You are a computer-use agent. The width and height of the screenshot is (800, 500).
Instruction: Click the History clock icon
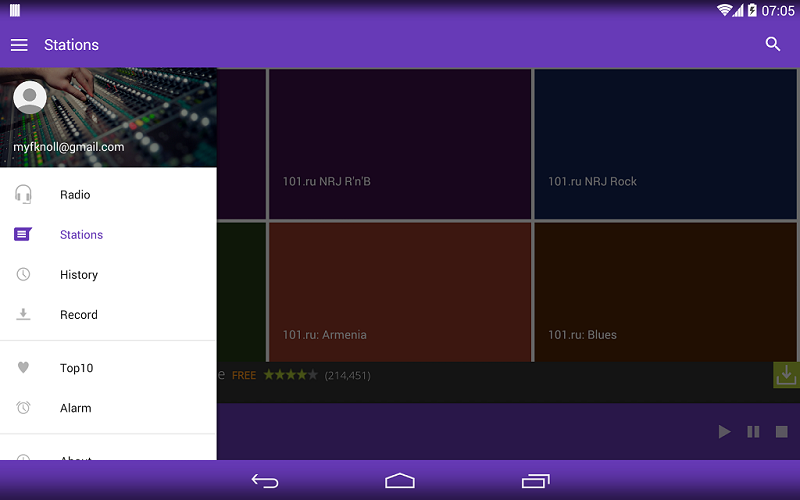(23, 274)
